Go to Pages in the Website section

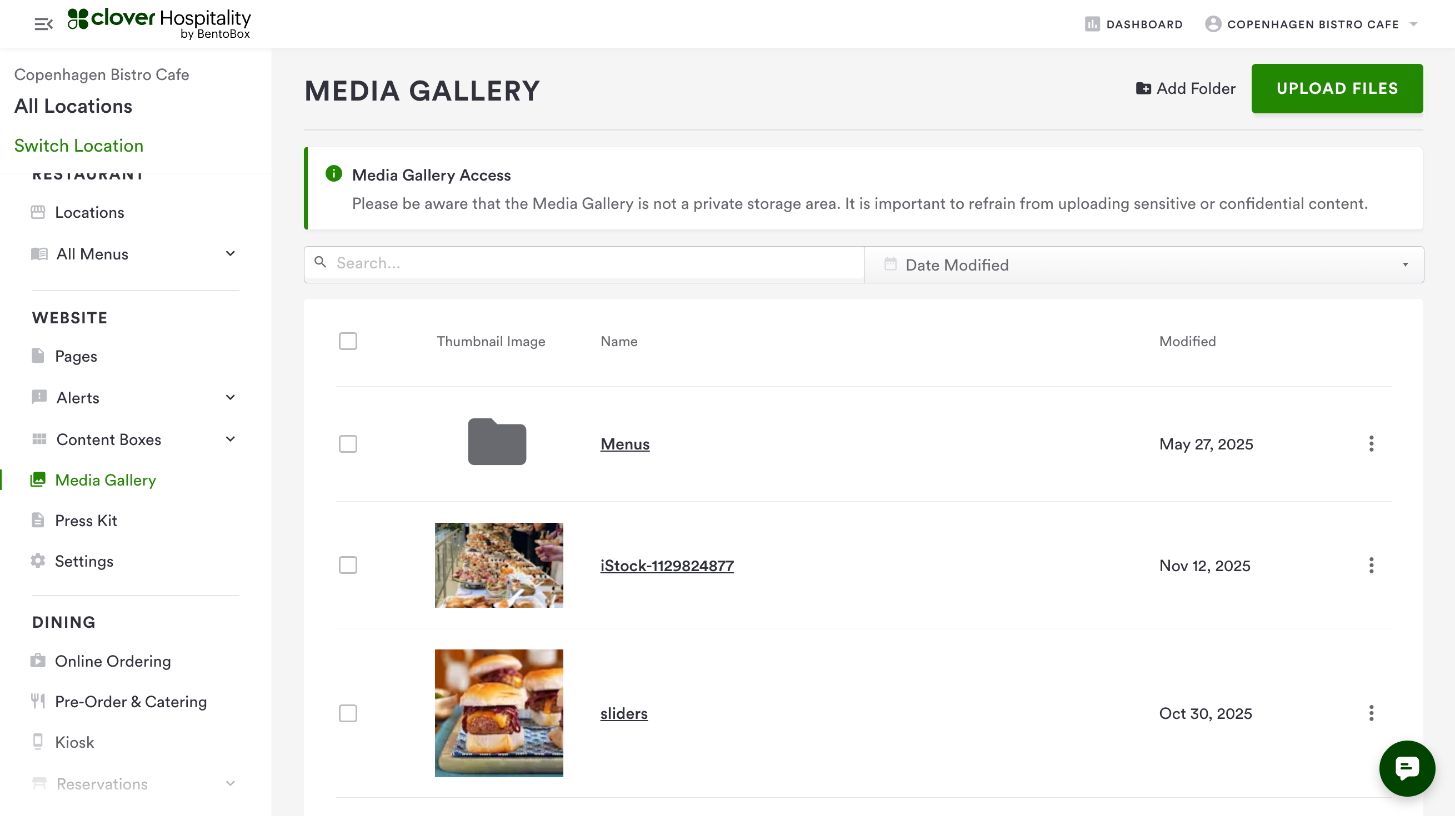(x=76, y=356)
